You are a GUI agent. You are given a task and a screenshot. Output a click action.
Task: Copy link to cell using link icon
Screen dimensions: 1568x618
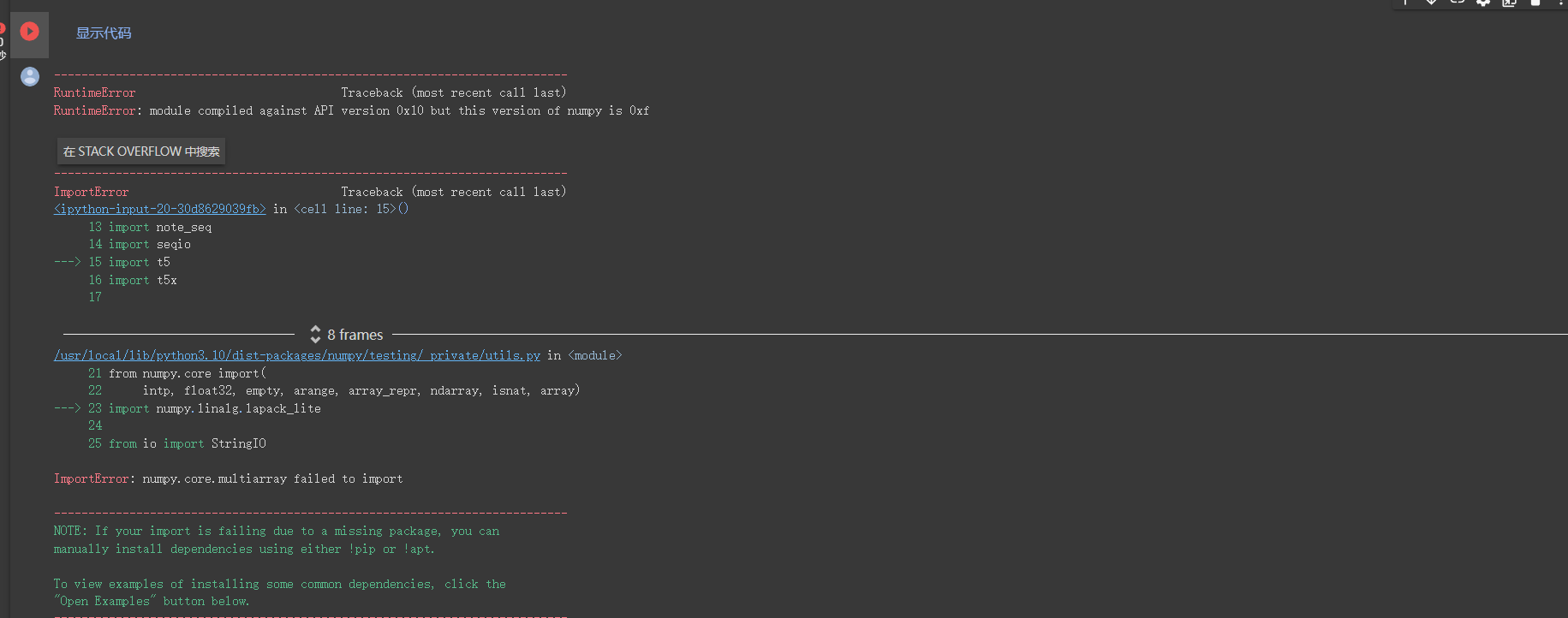(1457, 3)
